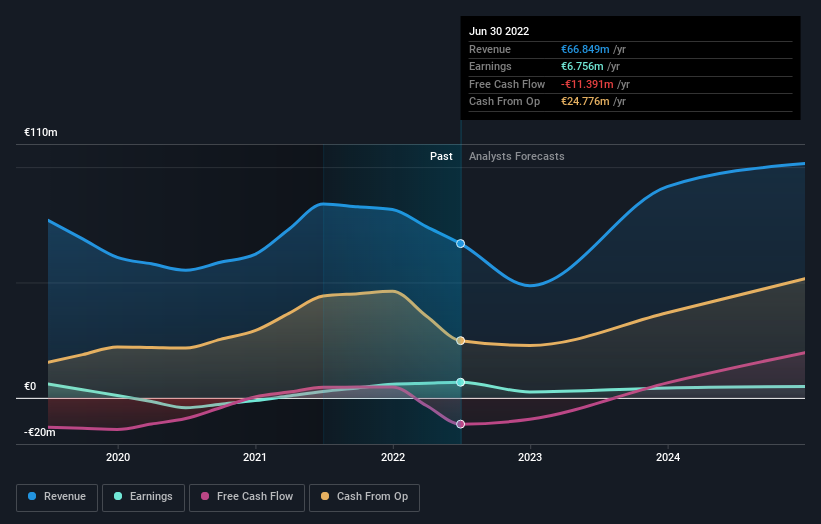The image size is (821, 524).
Task: Toggle the Free Cash Flow legend button
Action: pyautogui.click(x=247, y=497)
